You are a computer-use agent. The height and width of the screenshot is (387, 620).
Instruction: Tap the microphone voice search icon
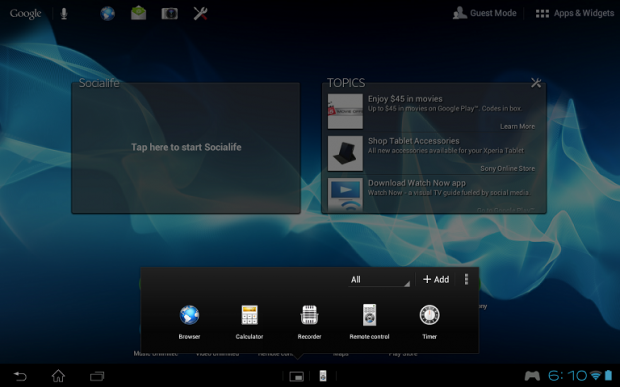point(64,13)
